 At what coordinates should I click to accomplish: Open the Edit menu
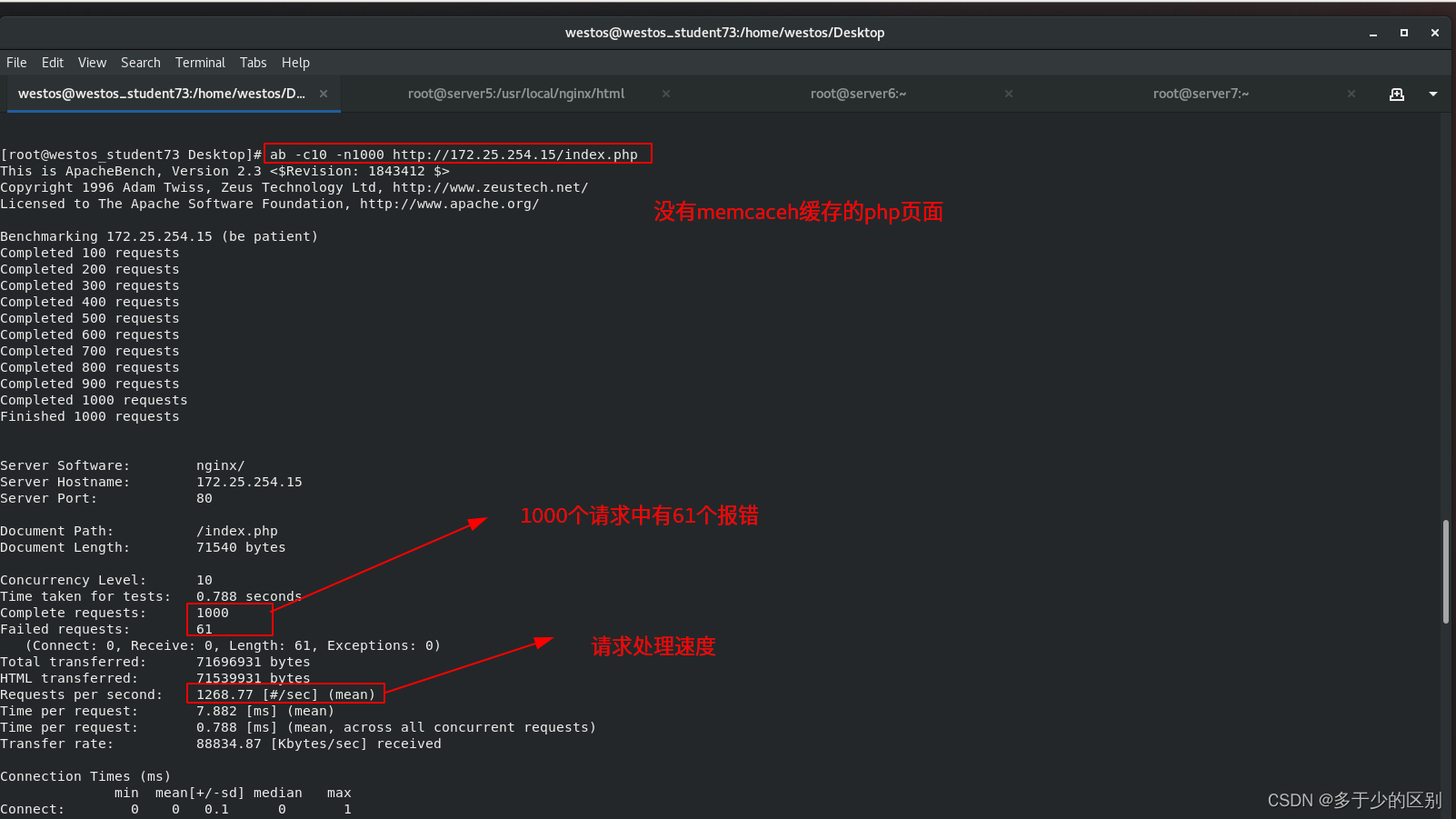(x=53, y=63)
